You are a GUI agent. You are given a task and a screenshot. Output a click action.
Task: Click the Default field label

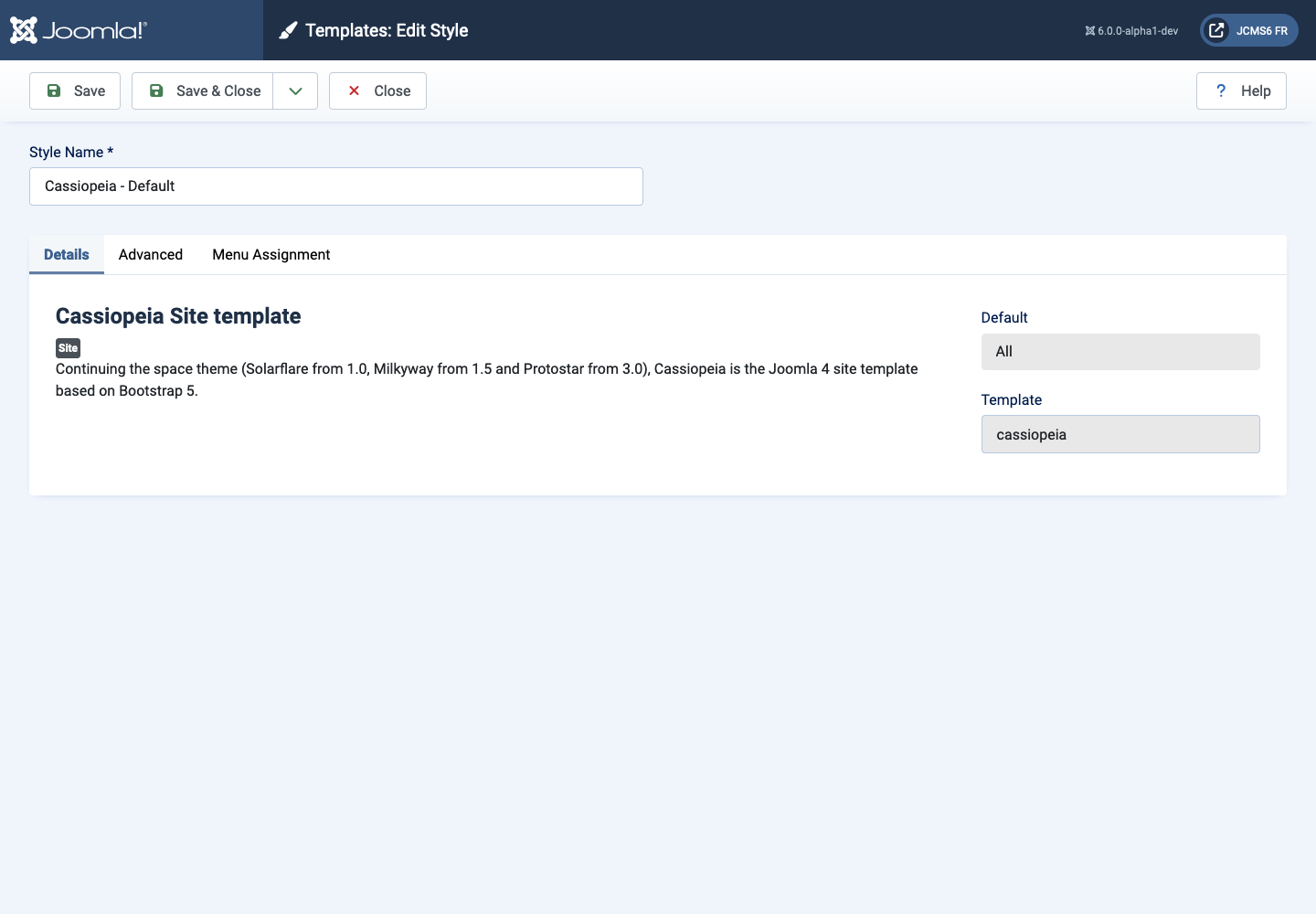coord(1004,317)
